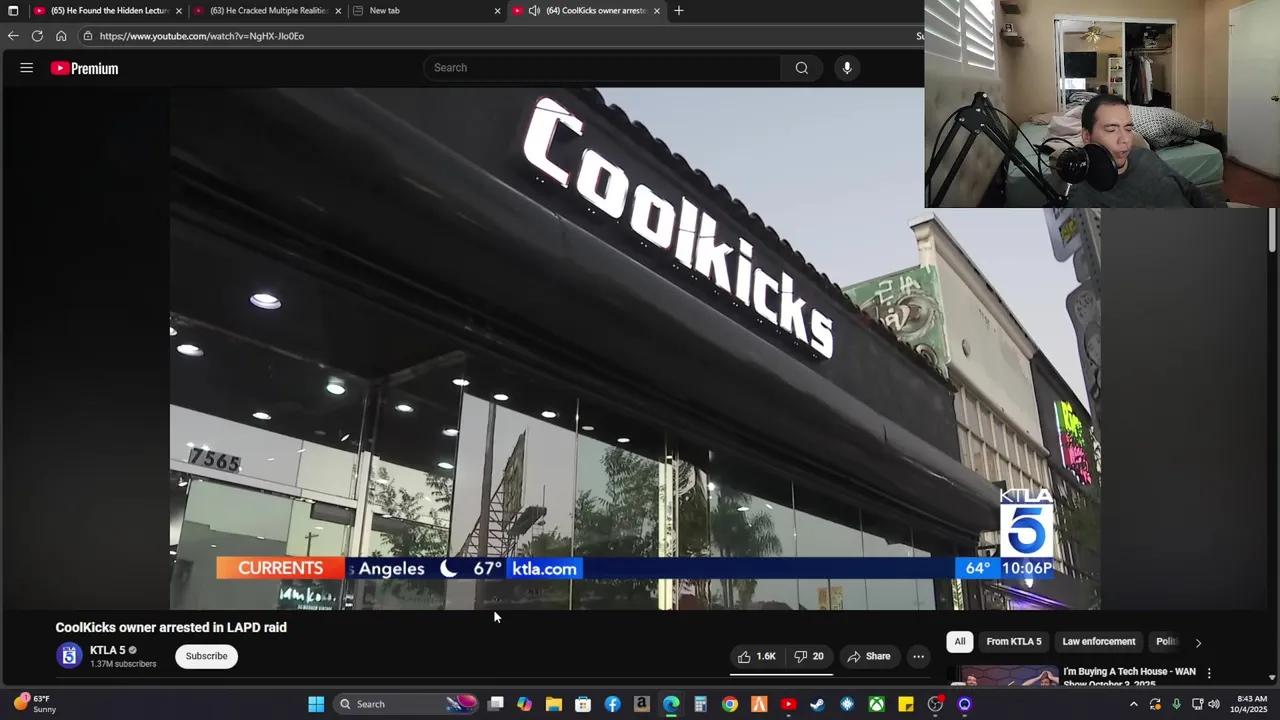
Task: Open the Windows Start menu
Action: 316,704
